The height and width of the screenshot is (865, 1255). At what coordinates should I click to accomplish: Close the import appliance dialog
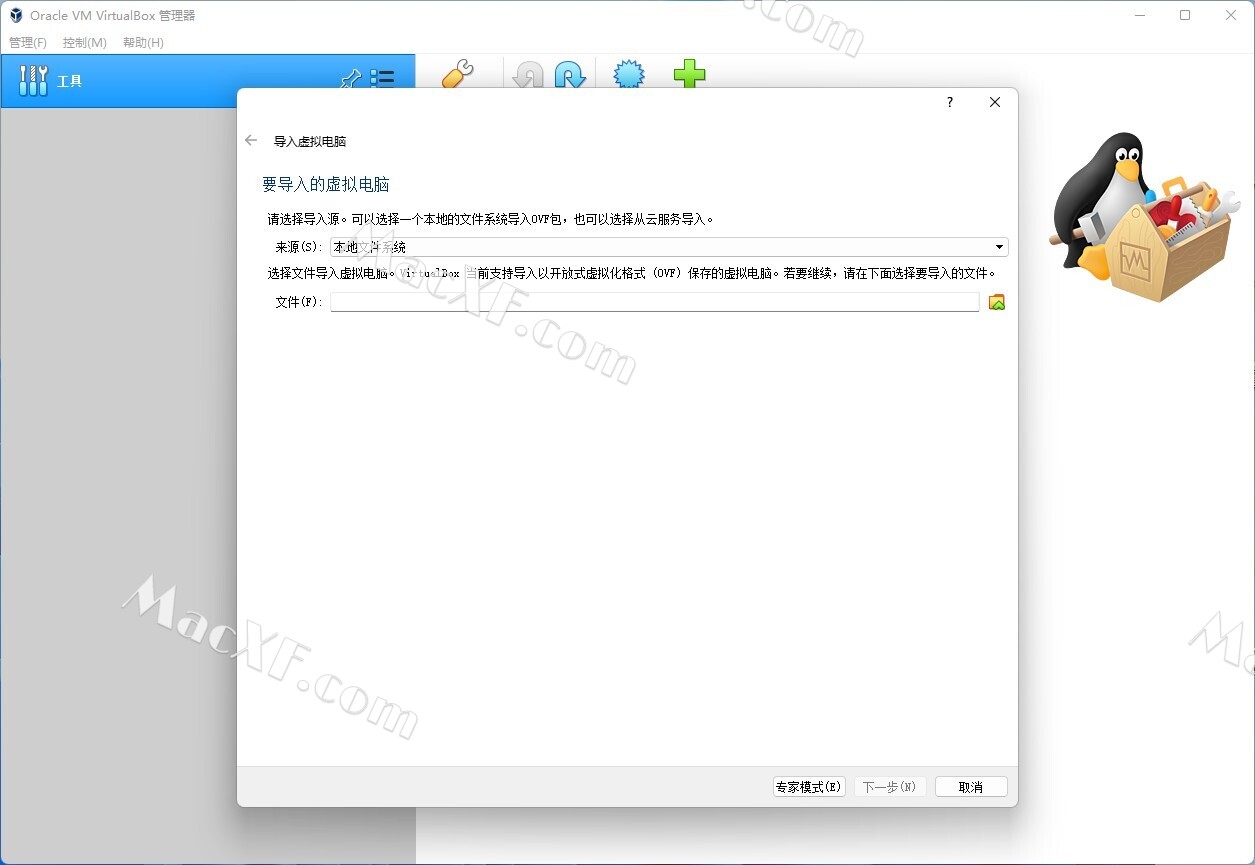pos(995,102)
